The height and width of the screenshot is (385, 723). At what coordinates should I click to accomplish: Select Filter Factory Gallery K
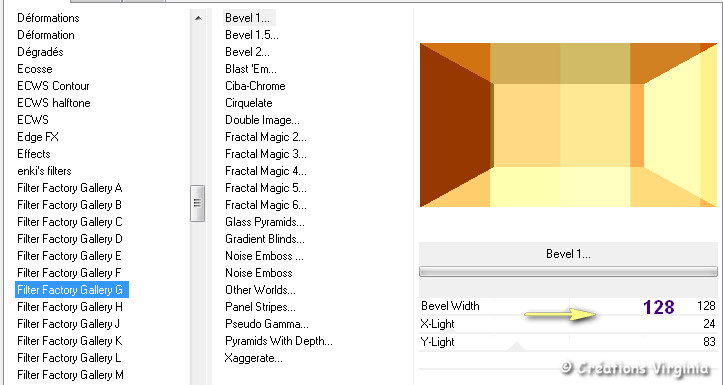point(70,341)
